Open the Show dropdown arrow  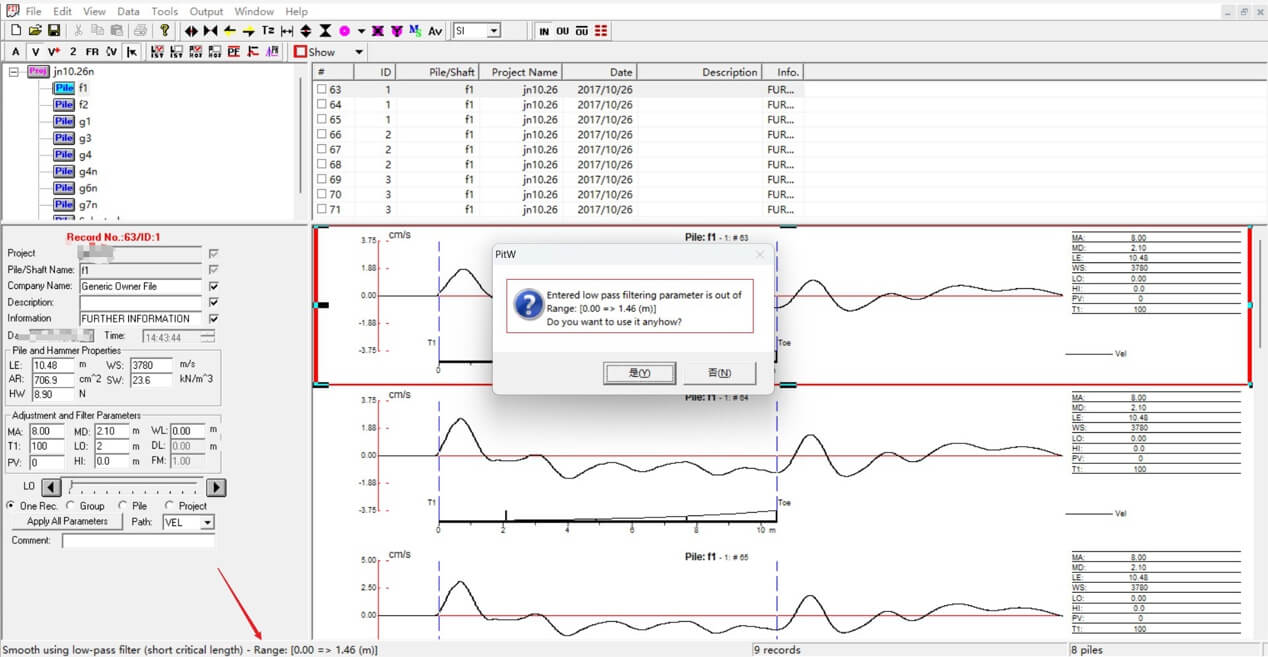[359, 52]
